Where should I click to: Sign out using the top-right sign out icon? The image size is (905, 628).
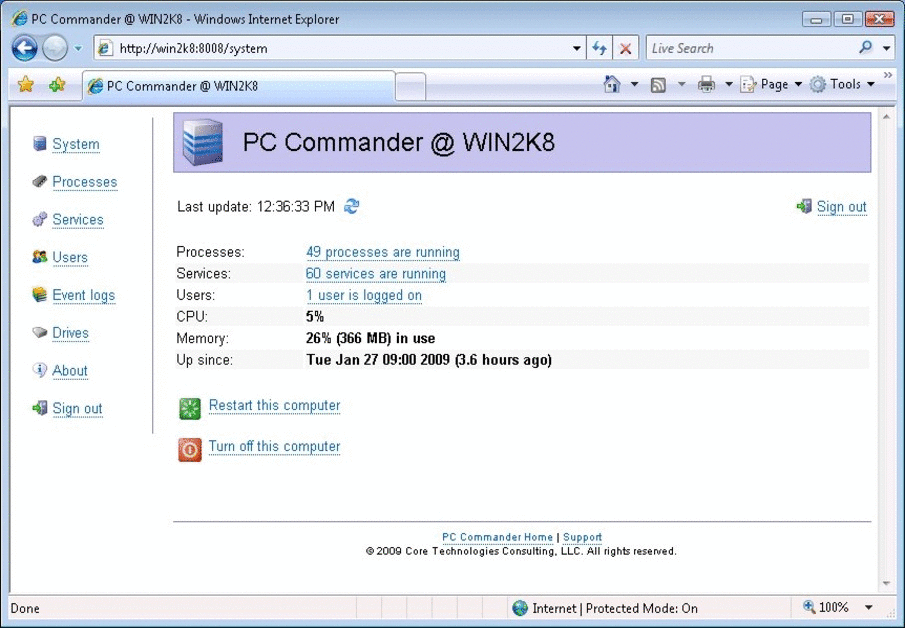(x=804, y=206)
